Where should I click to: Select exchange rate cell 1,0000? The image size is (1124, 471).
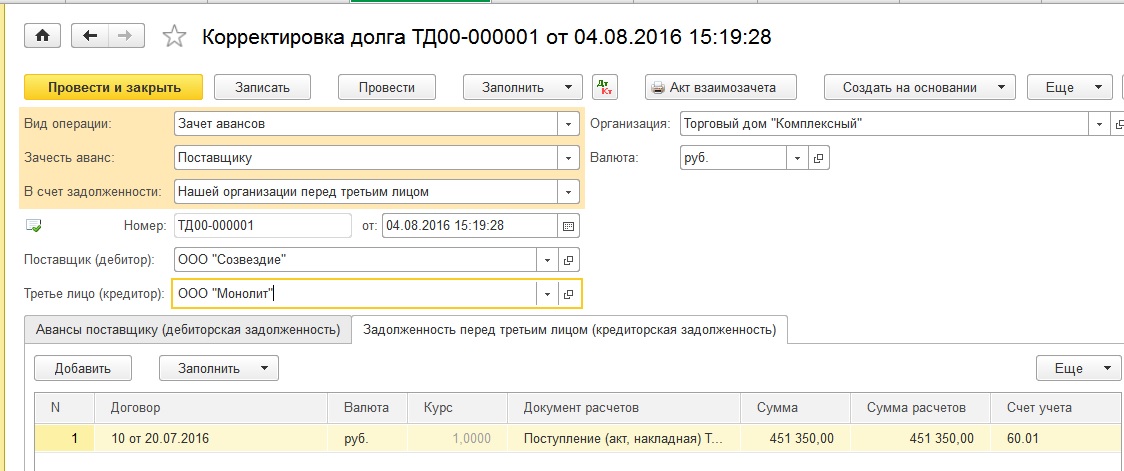pyautogui.click(x=457, y=438)
